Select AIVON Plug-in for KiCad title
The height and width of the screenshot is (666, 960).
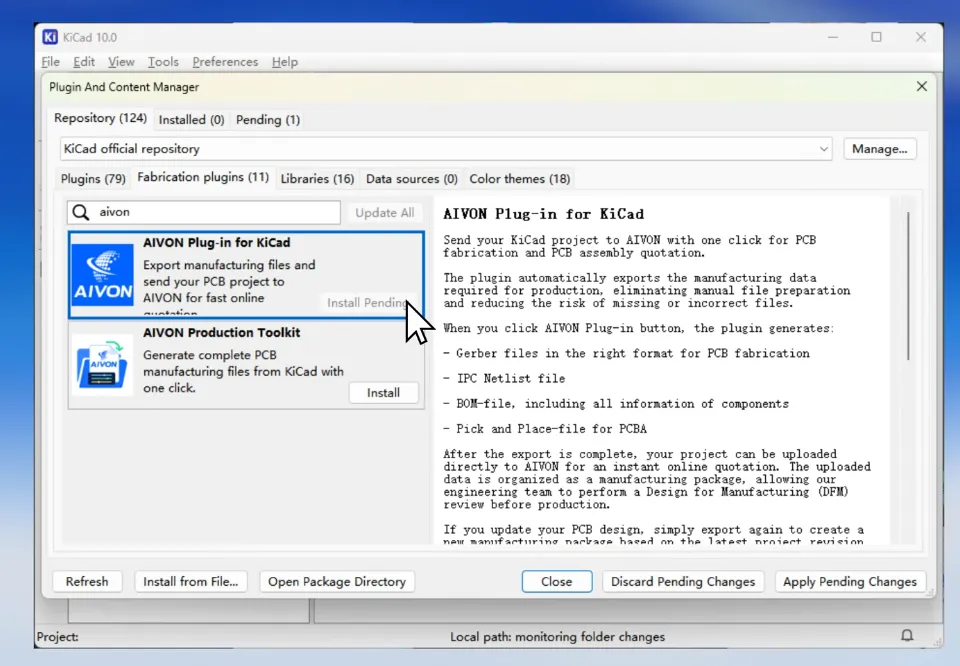point(217,242)
